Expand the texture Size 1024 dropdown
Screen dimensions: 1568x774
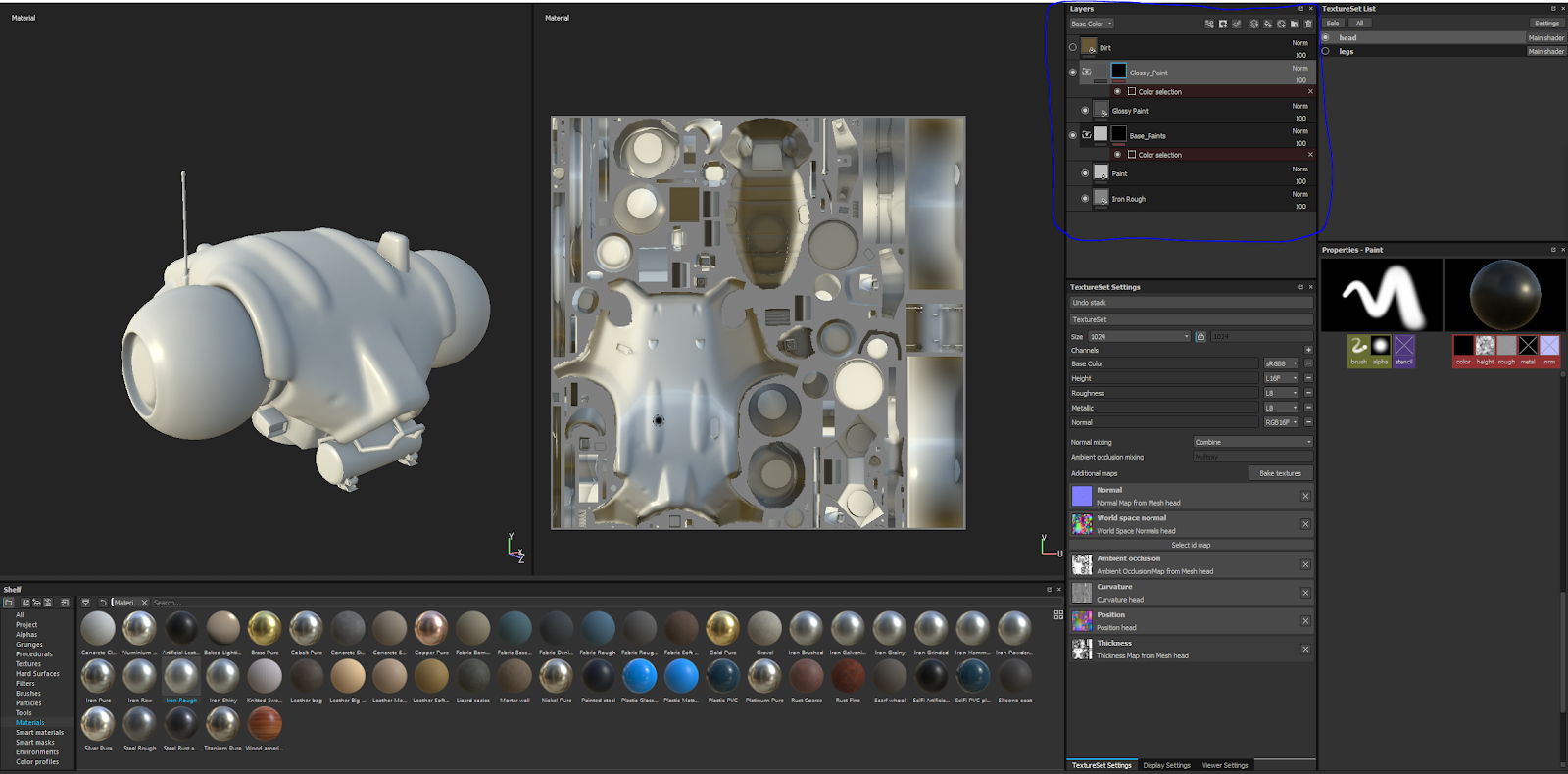pyautogui.click(x=1139, y=336)
